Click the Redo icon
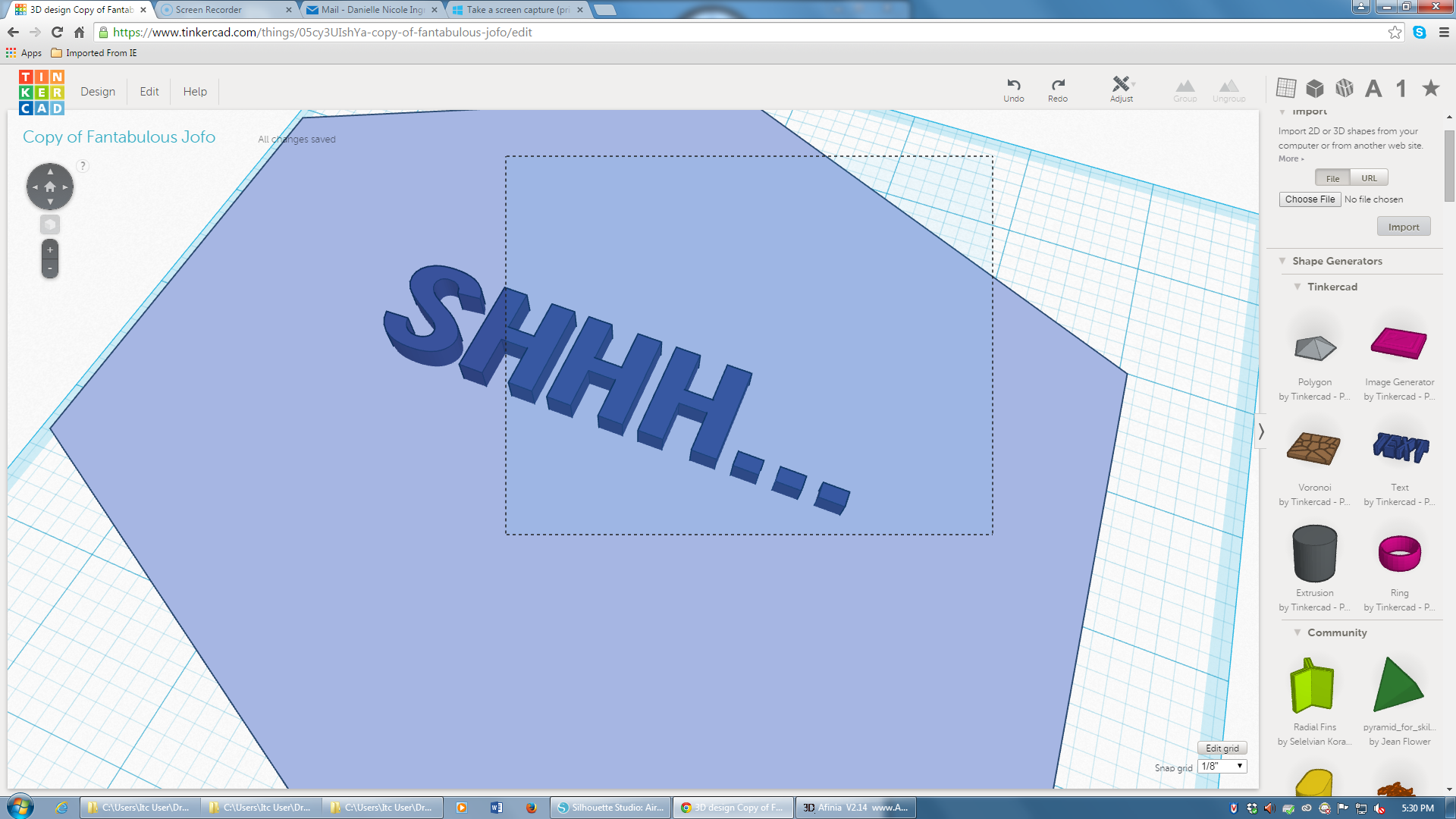 (1058, 89)
